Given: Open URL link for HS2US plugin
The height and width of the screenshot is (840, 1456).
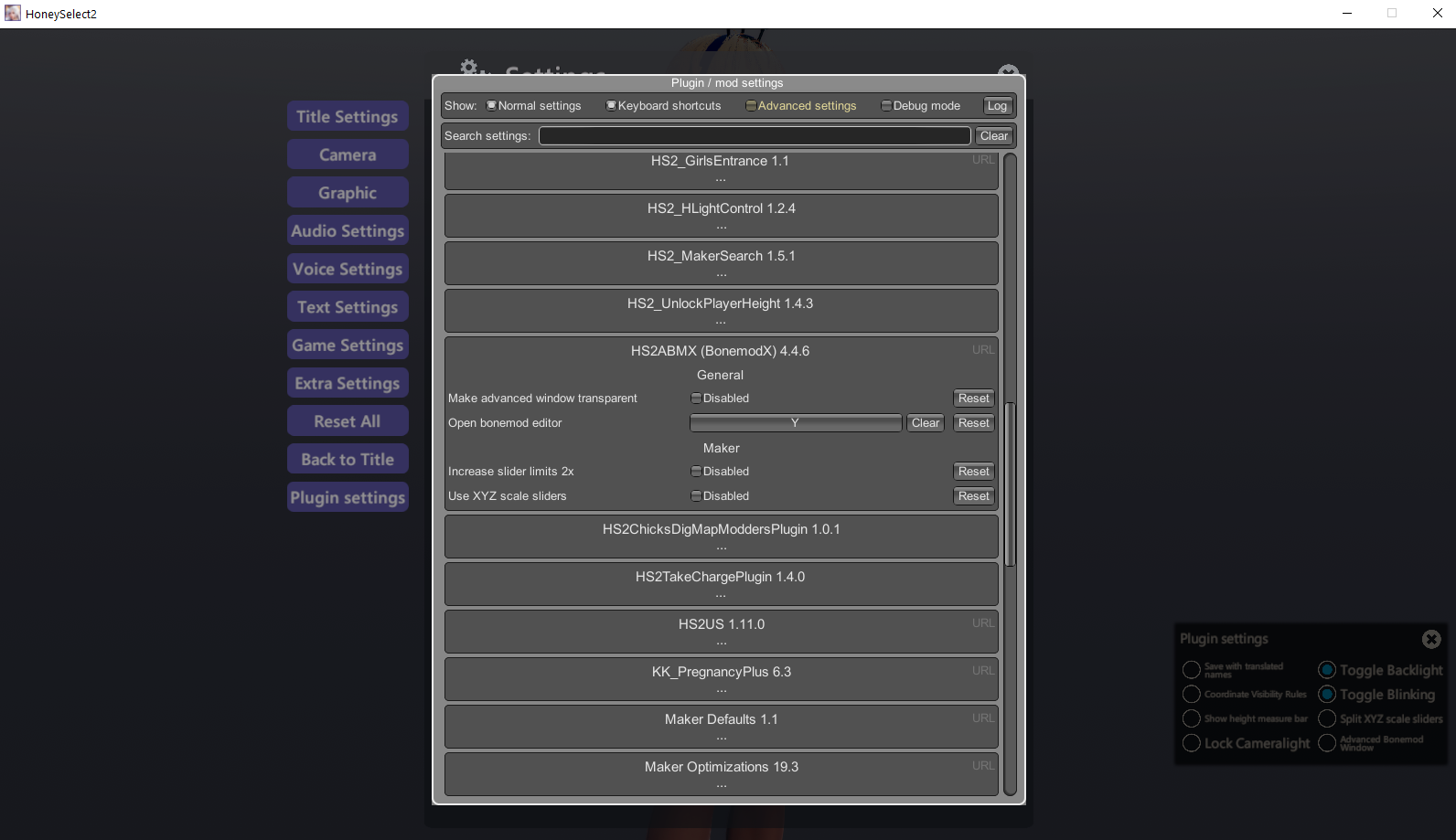Looking at the screenshot, I should pos(983,623).
